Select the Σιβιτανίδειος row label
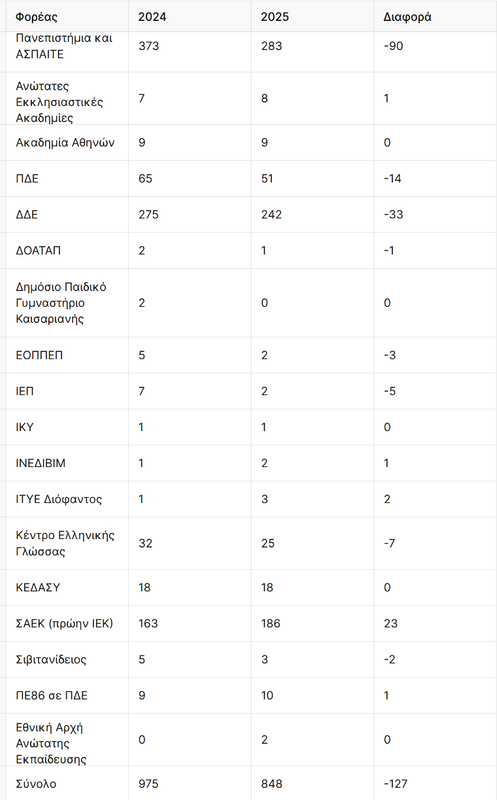Image resolution: width=497 pixels, height=800 pixels. coord(51,660)
